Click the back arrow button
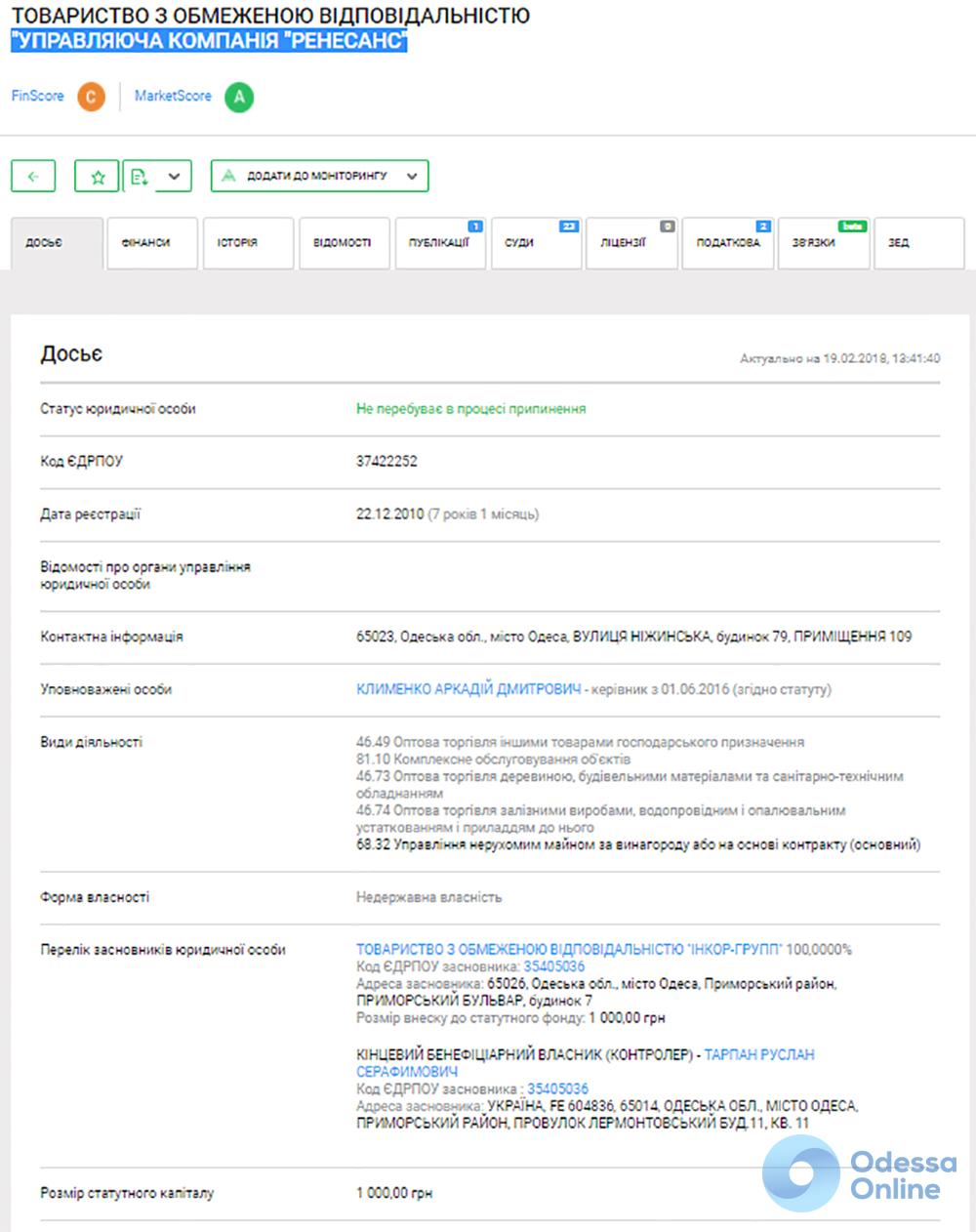The image size is (976, 1232). click(33, 177)
